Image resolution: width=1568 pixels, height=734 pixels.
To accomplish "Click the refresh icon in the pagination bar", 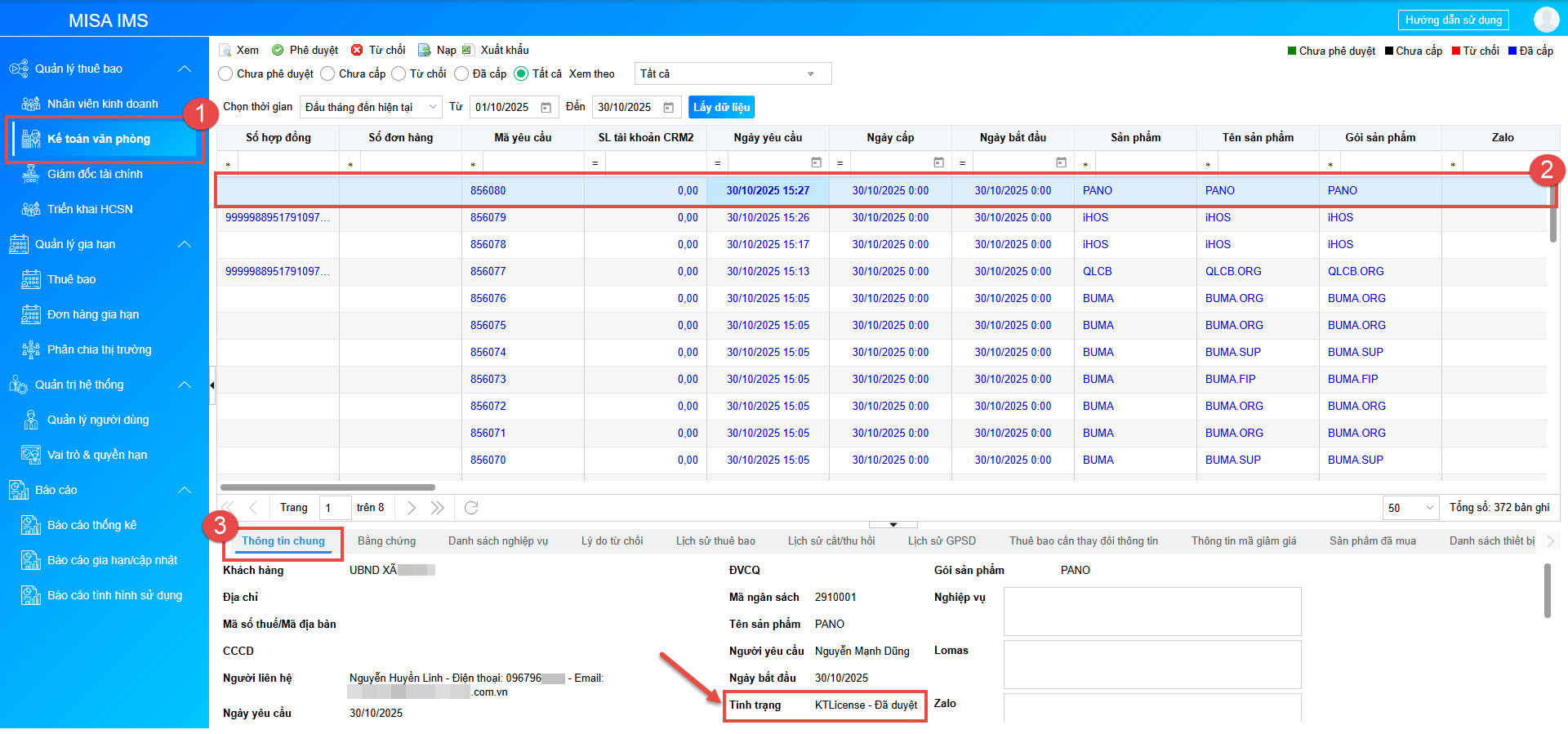I will (x=471, y=508).
